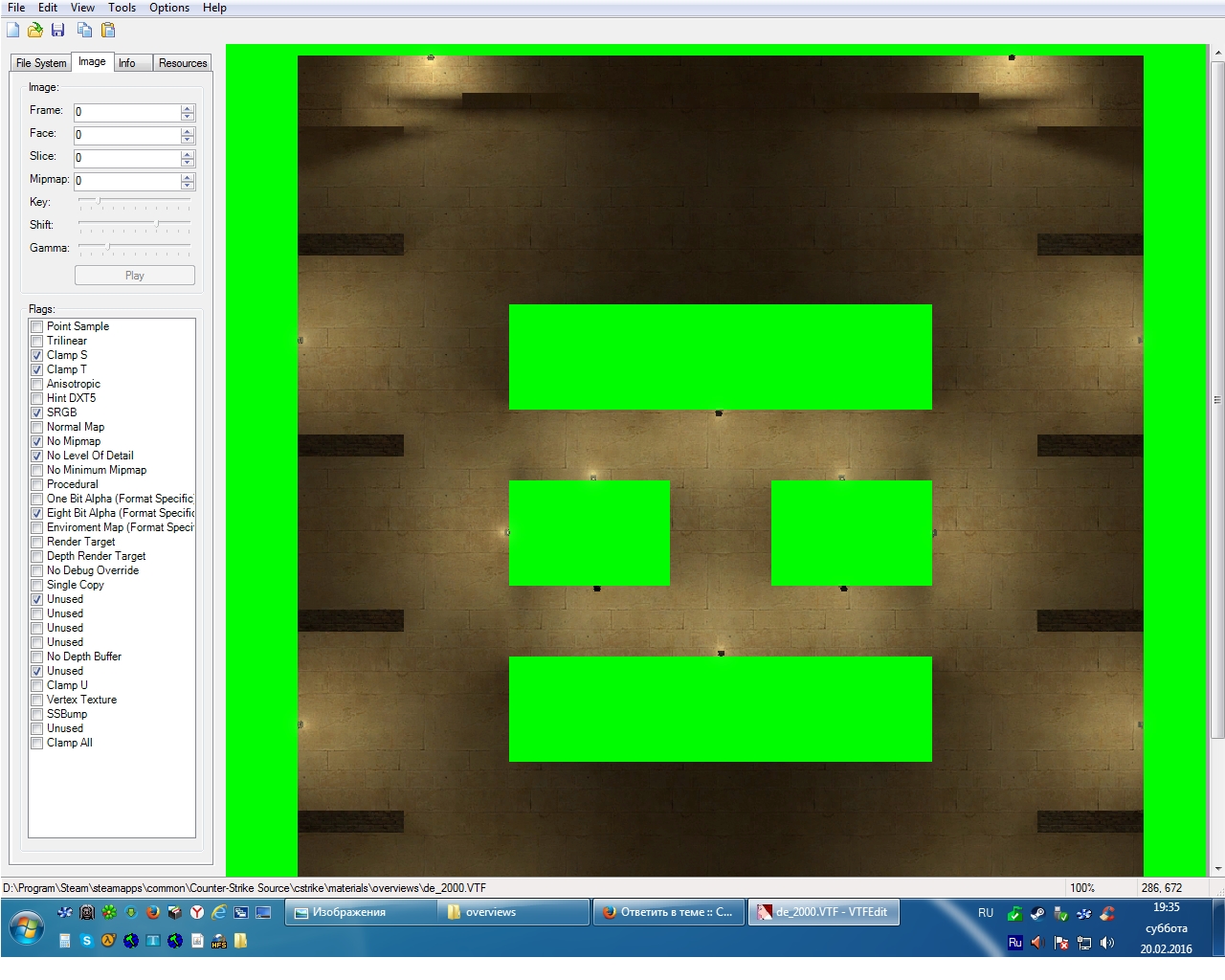Click the Steam system tray icon
This screenshot has height=980, width=1225.
pyautogui.click(x=1038, y=914)
